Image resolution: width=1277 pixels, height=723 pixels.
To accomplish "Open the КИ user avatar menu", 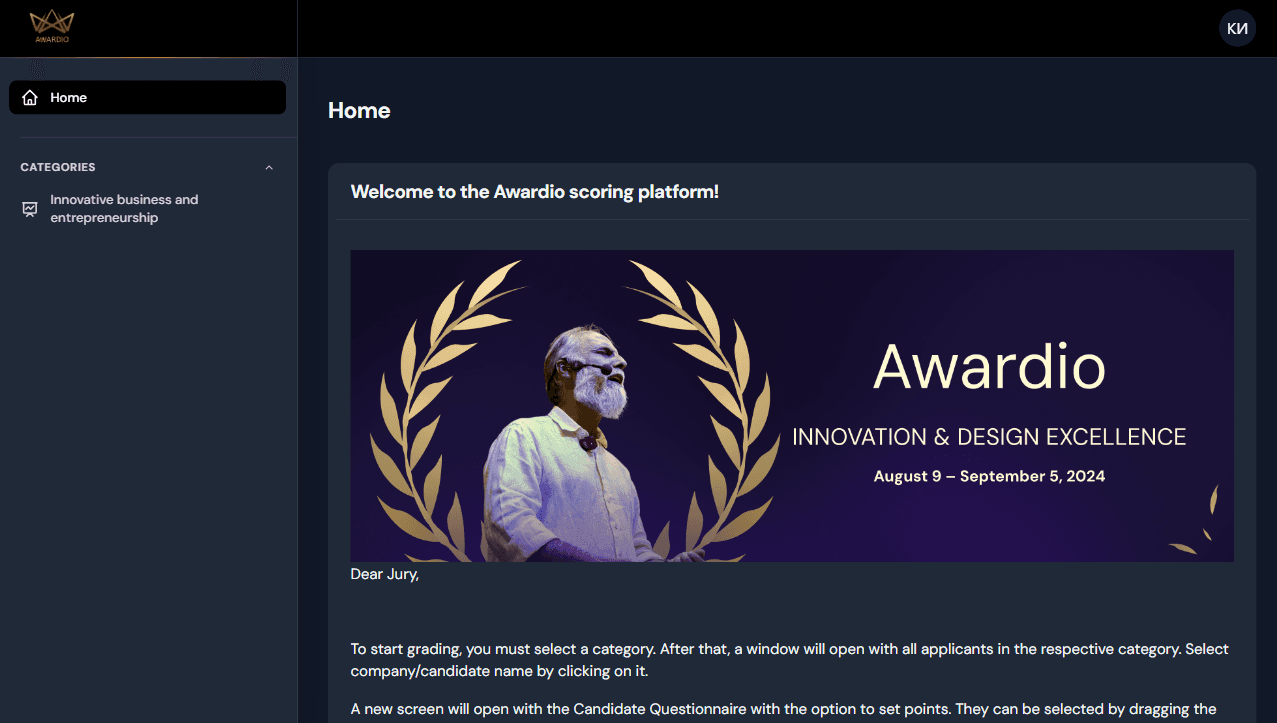I will 1237,28.
